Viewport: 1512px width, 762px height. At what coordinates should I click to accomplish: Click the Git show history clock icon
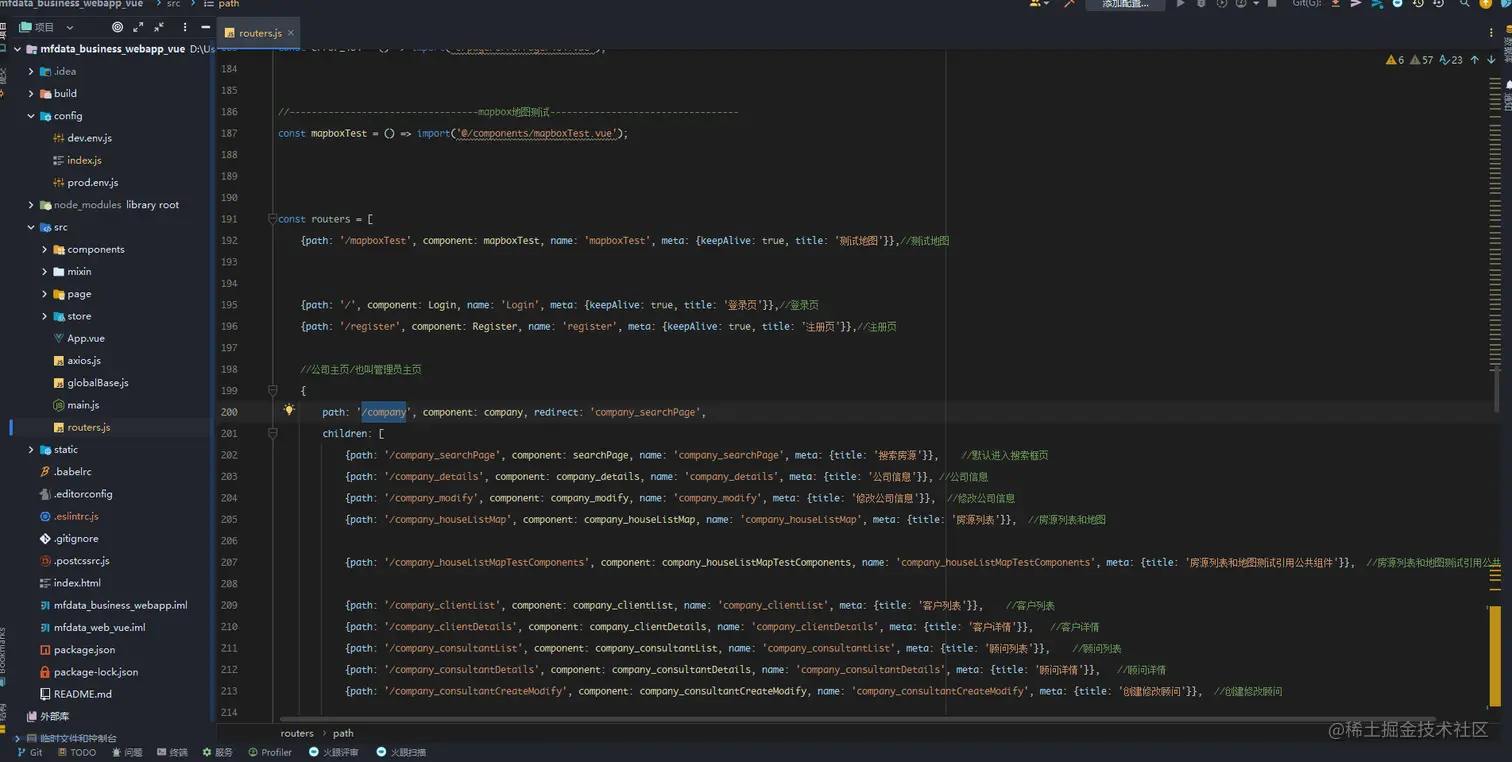(x=1418, y=4)
